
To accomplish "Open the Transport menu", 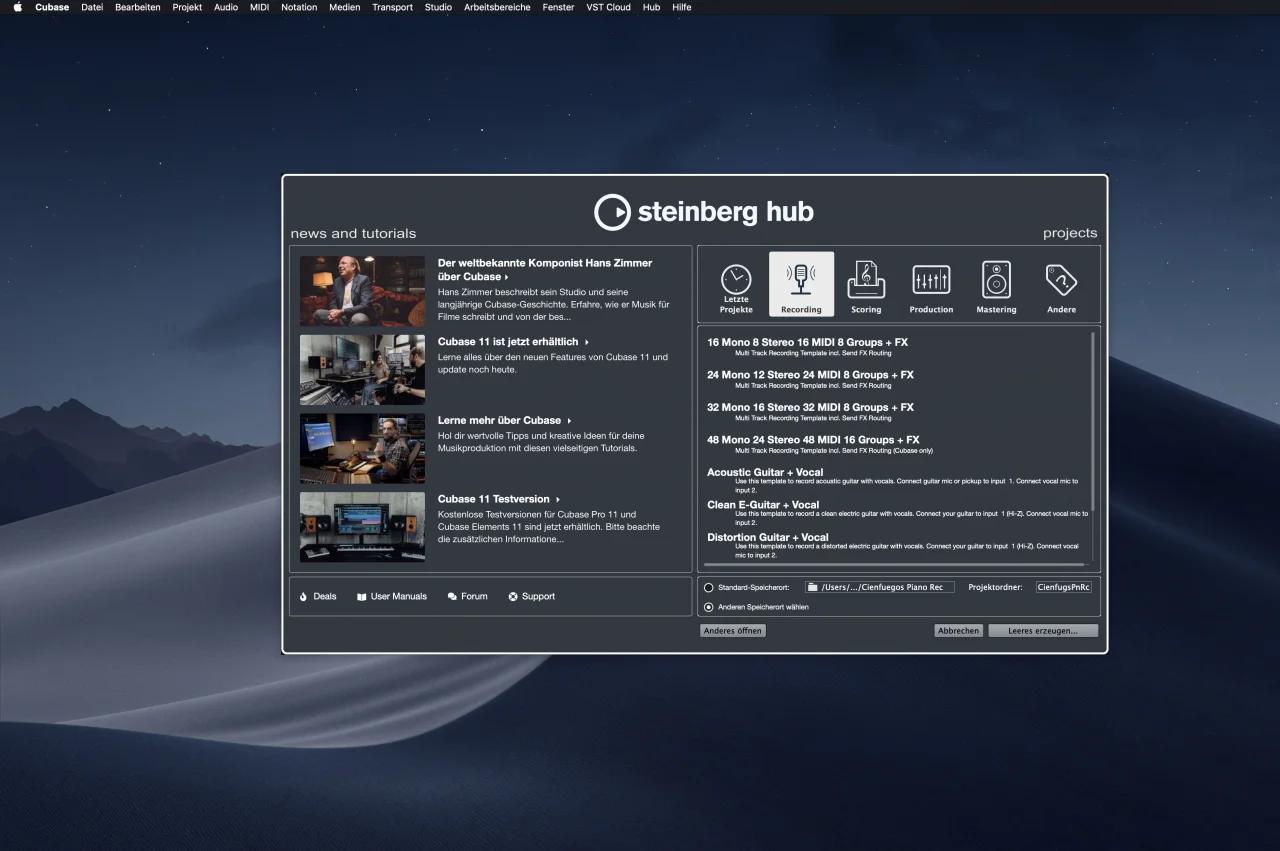I will [x=392, y=7].
